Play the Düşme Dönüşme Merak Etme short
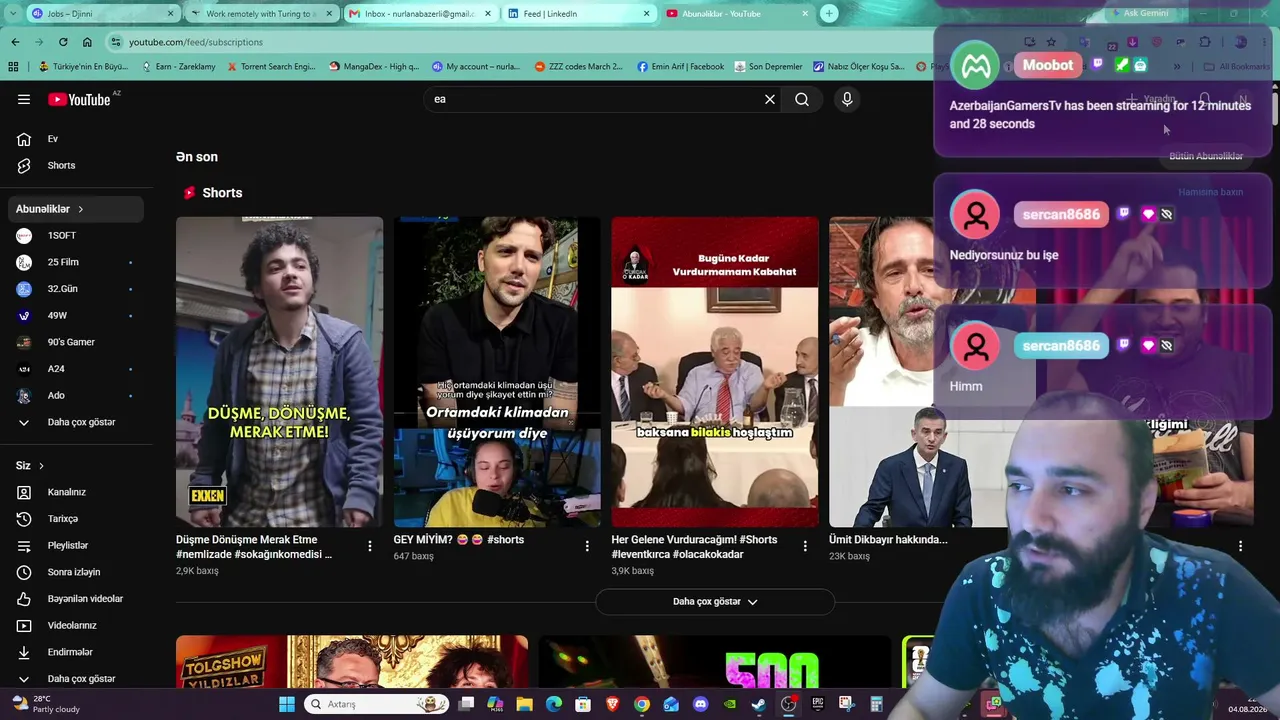Screen dimensions: 1280x720 click(279, 372)
